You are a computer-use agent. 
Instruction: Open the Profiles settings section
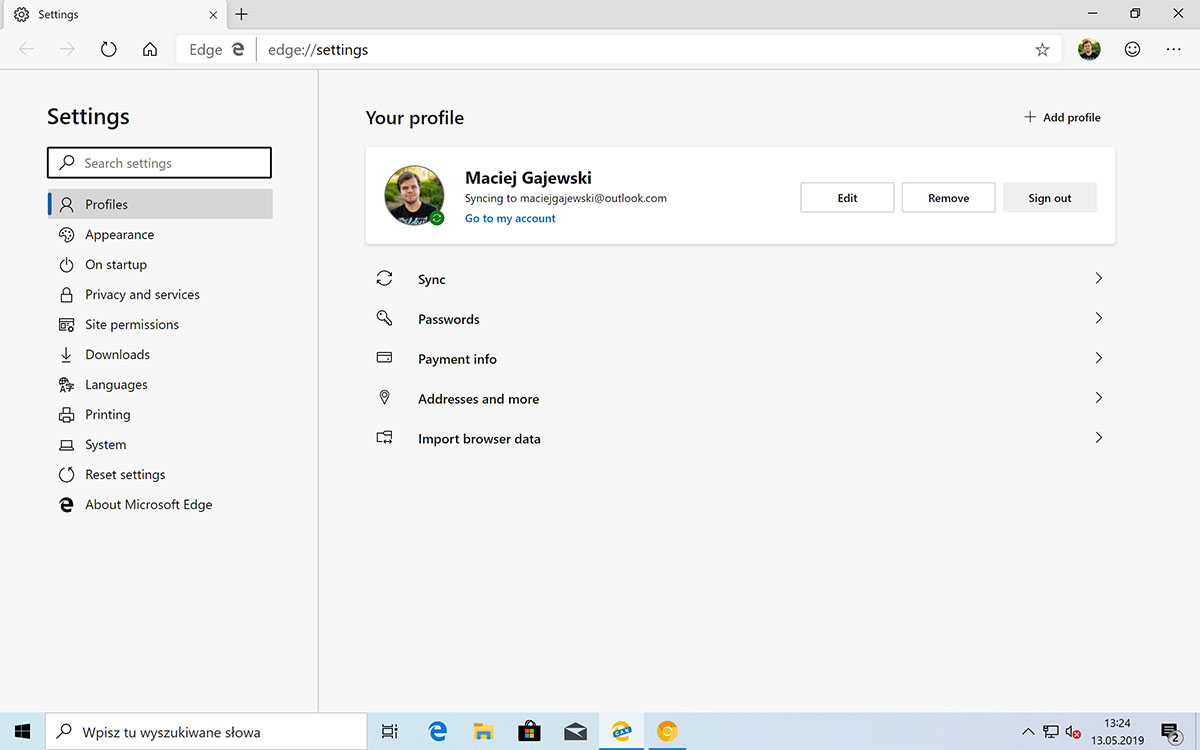pyautogui.click(x=160, y=204)
